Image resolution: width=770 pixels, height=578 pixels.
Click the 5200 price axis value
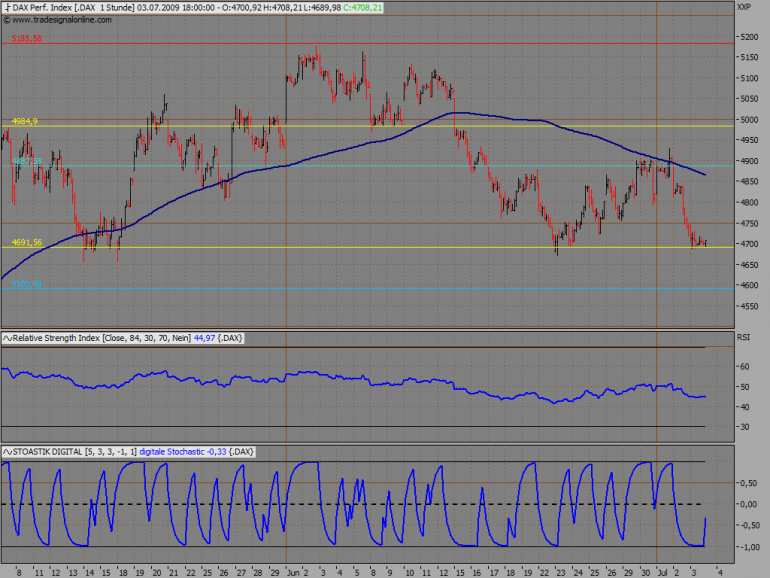[748, 37]
